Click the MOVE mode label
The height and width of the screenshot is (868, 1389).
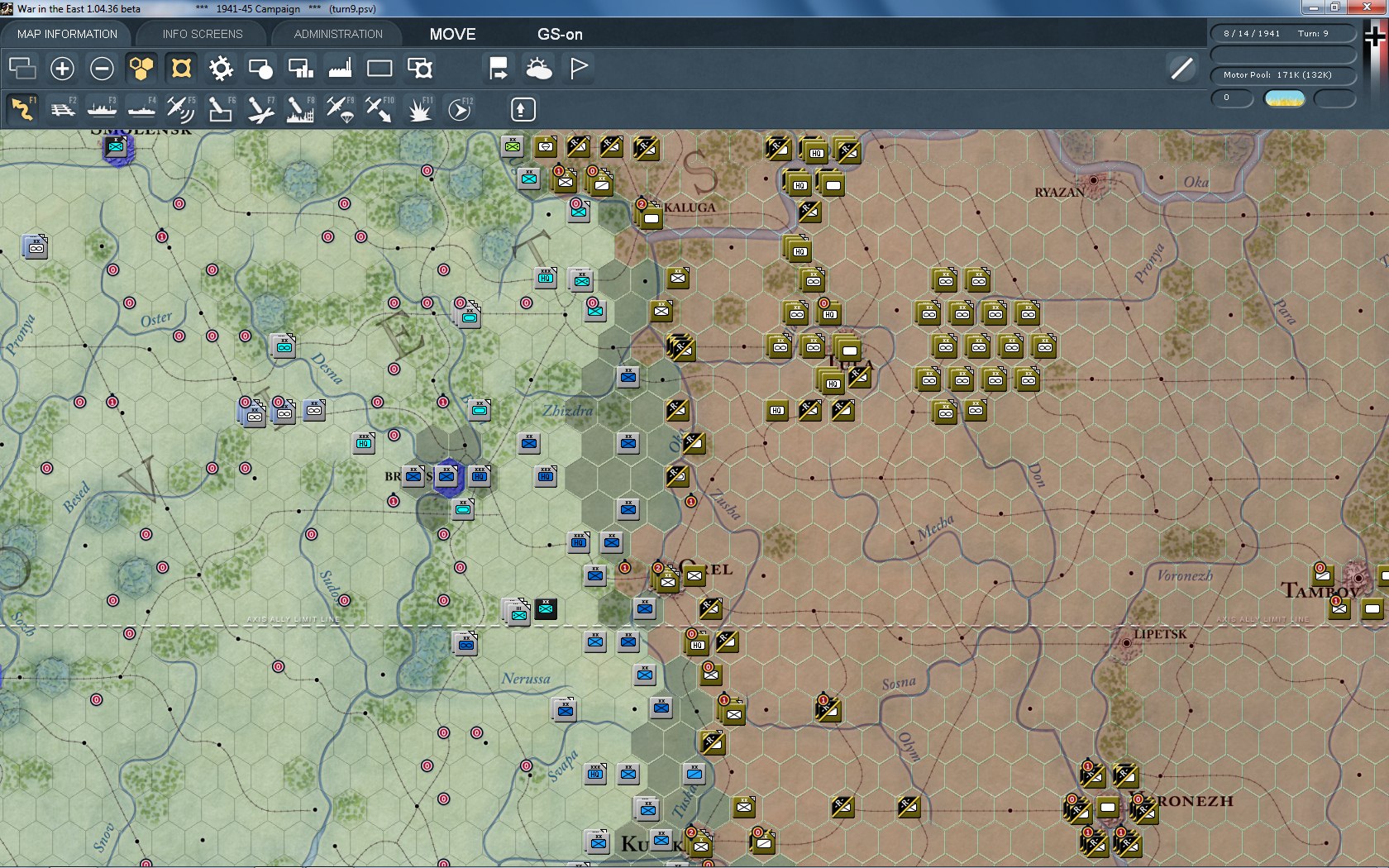pos(452,34)
